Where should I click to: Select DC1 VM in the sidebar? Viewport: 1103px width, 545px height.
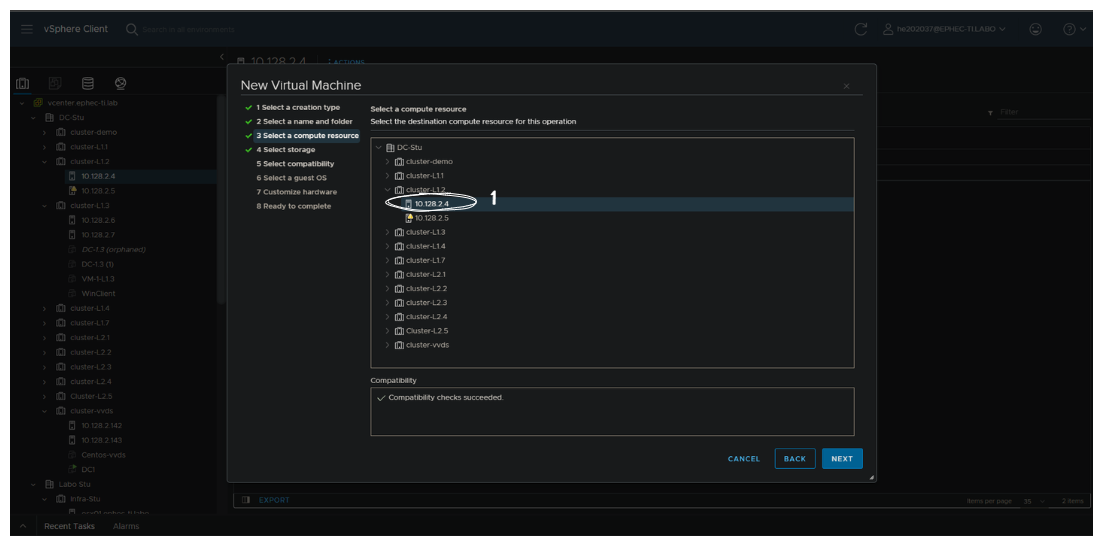(x=88, y=469)
